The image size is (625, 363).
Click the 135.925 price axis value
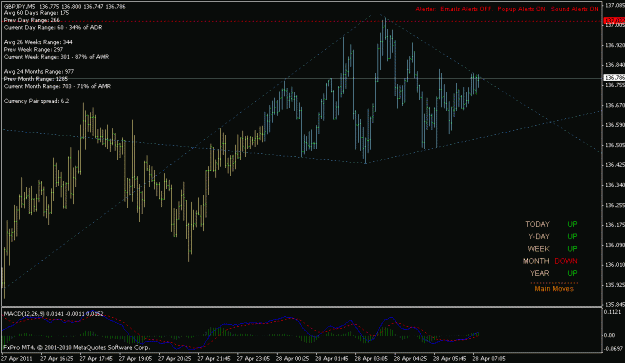click(x=615, y=285)
